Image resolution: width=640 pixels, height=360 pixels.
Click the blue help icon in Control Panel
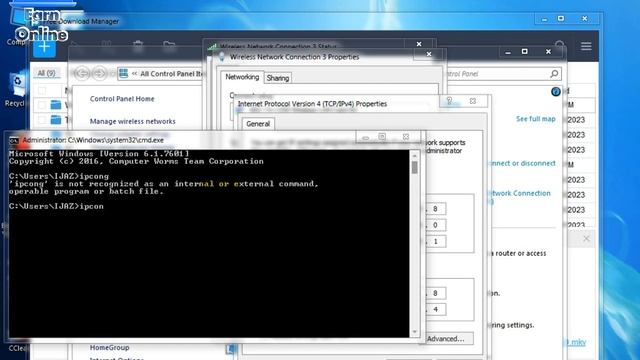point(555,92)
